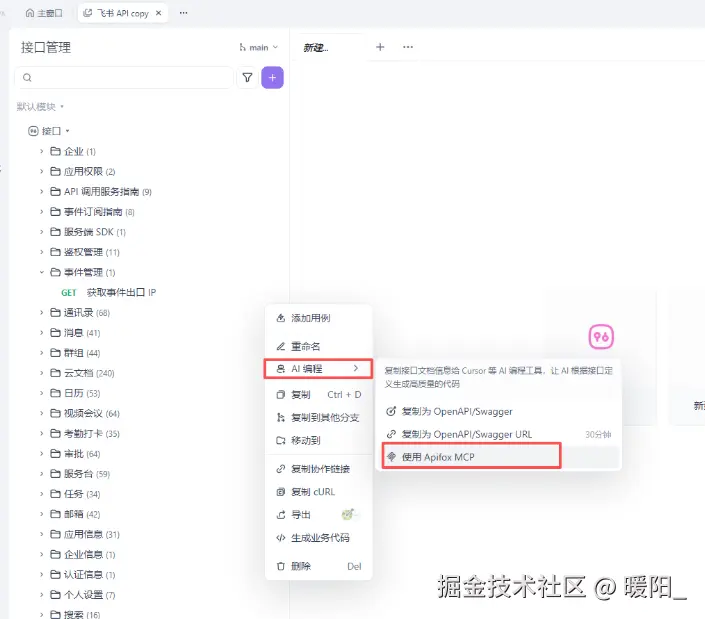
Task: Choose 复制协作链接 menu entry
Action: (x=318, y=469)
